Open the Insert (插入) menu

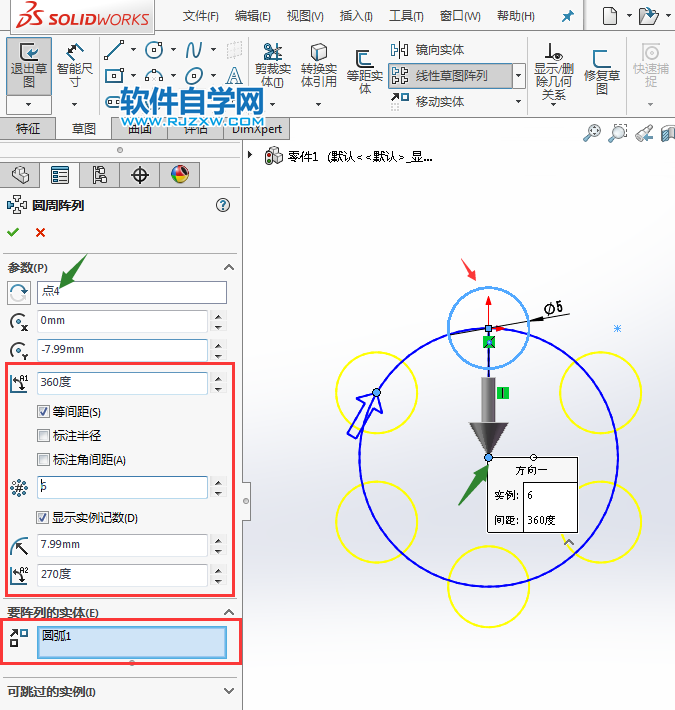click(x=356, y=17)
